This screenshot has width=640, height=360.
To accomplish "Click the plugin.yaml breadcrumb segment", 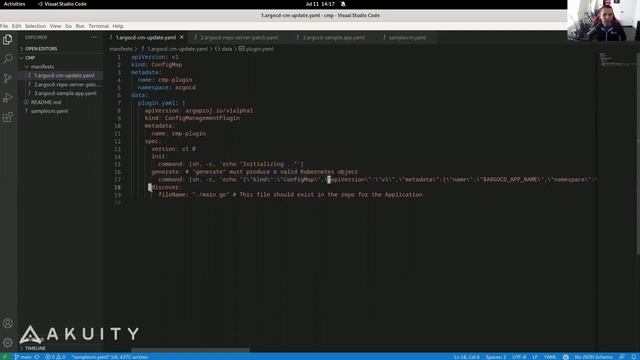I will [256, 49].
